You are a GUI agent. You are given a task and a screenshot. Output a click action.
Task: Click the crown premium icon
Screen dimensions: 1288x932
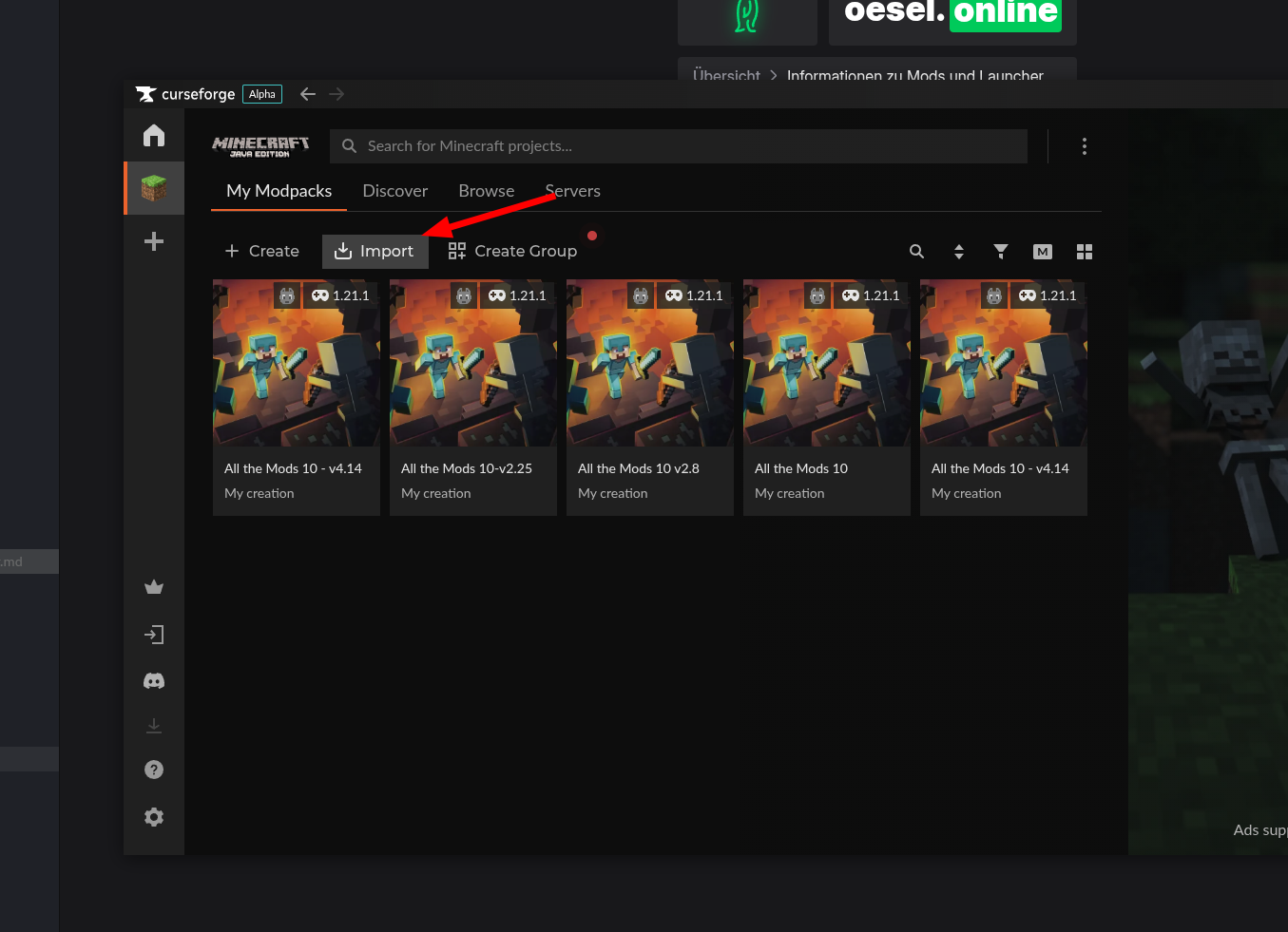(153, 586)
